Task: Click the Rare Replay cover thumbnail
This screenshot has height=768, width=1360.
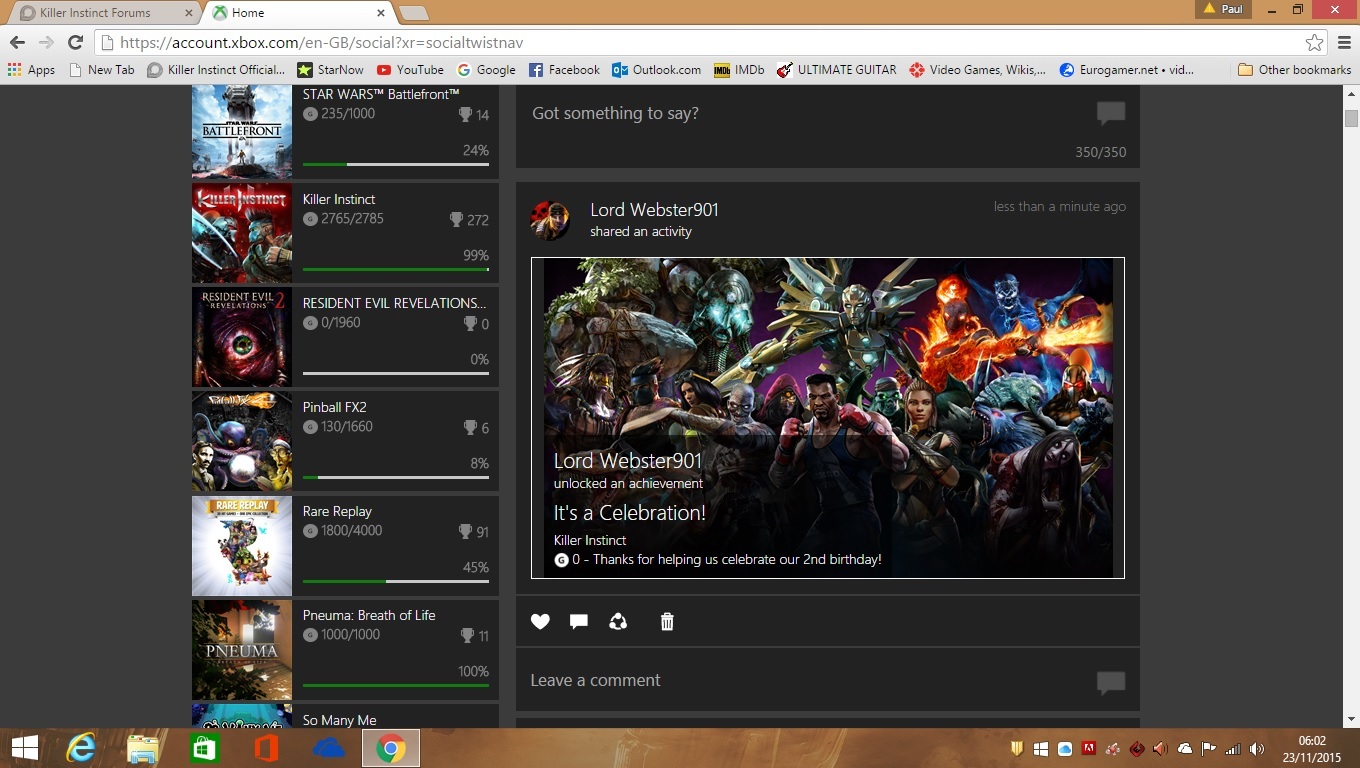Action: 242,545
